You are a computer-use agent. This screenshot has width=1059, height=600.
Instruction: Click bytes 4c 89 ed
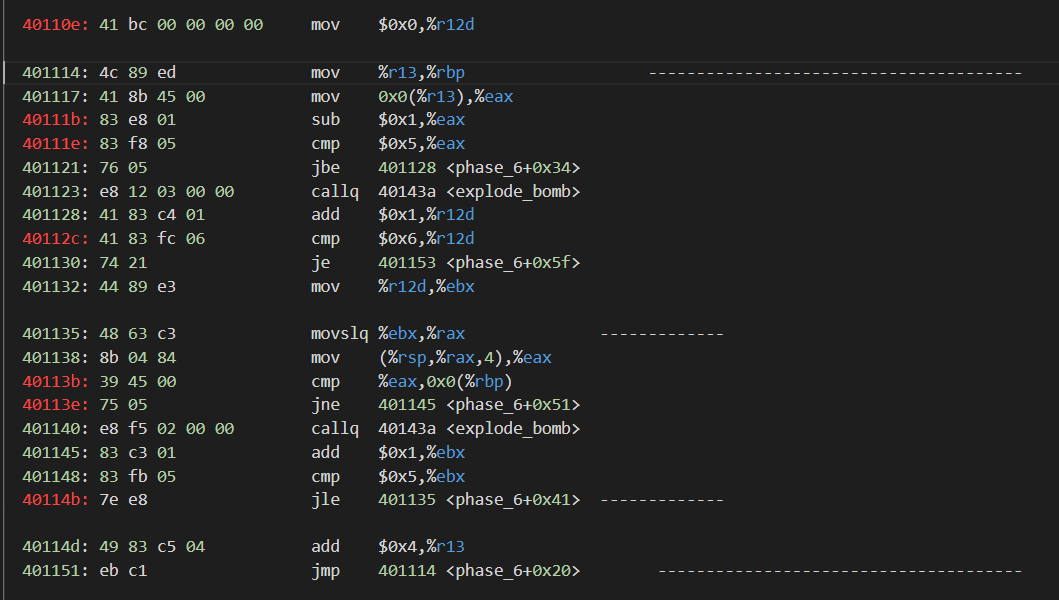pyautogui.click(x=138, y=72)
